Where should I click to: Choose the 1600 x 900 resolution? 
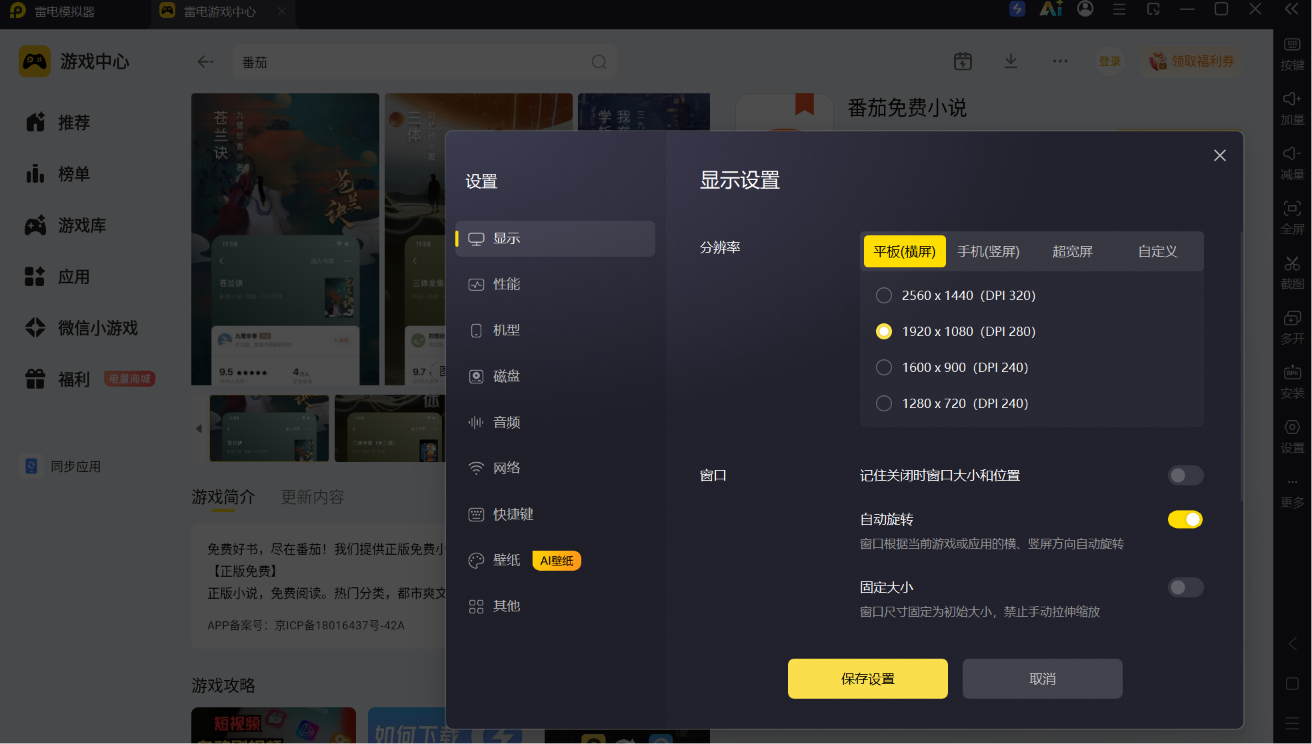[x=952, y=367]
